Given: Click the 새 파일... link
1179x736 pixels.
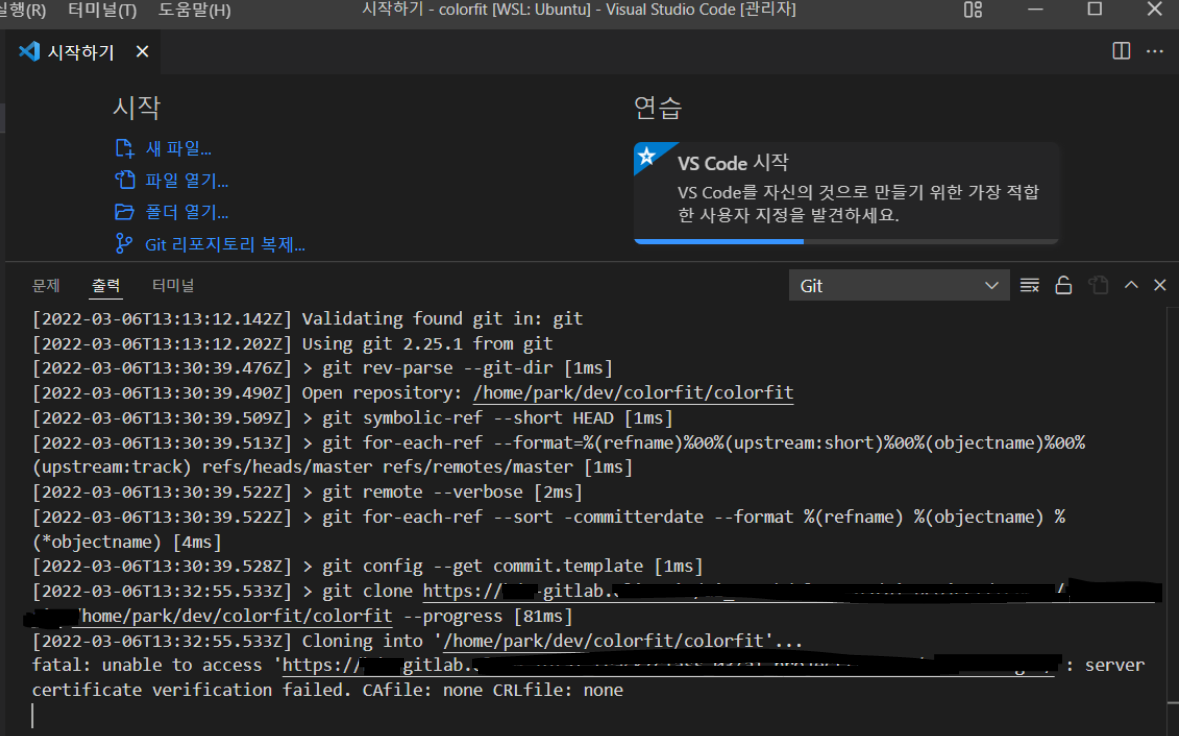Looking at the screenshot, I should click(178, 149).
